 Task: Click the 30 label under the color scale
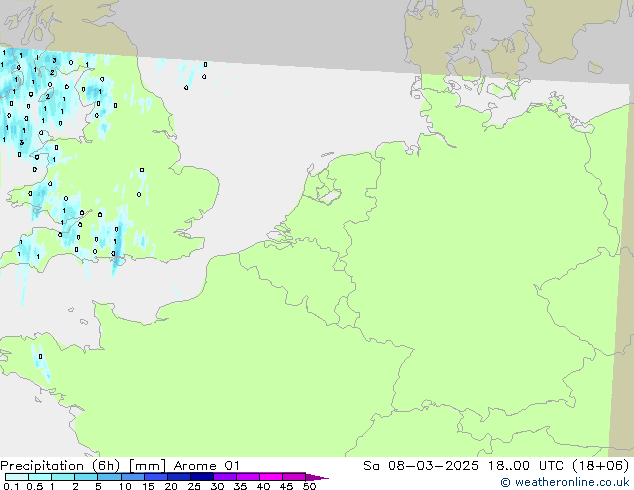tap(217, 487)
